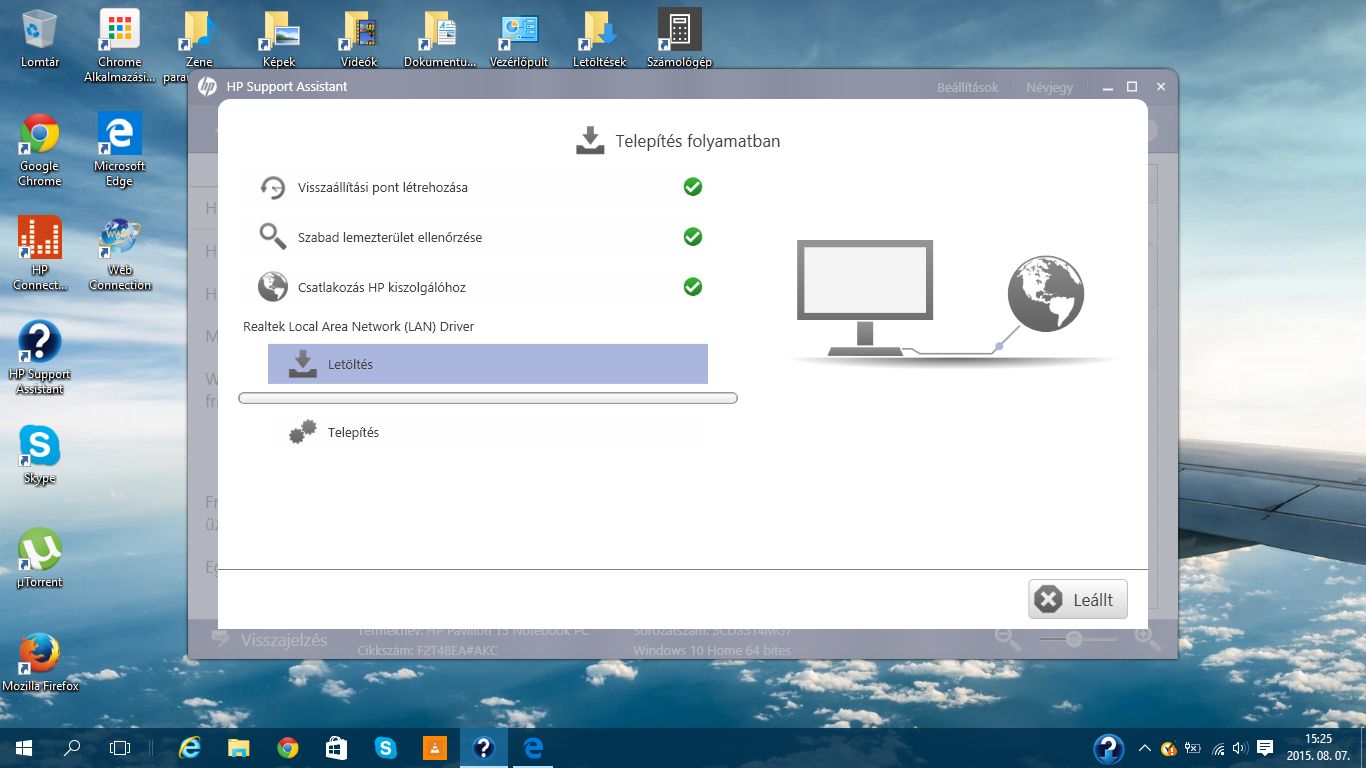The width and height of the screenshot is (1366, 768).
Task: Open VLC media player from taskbar
Action: 434,747
